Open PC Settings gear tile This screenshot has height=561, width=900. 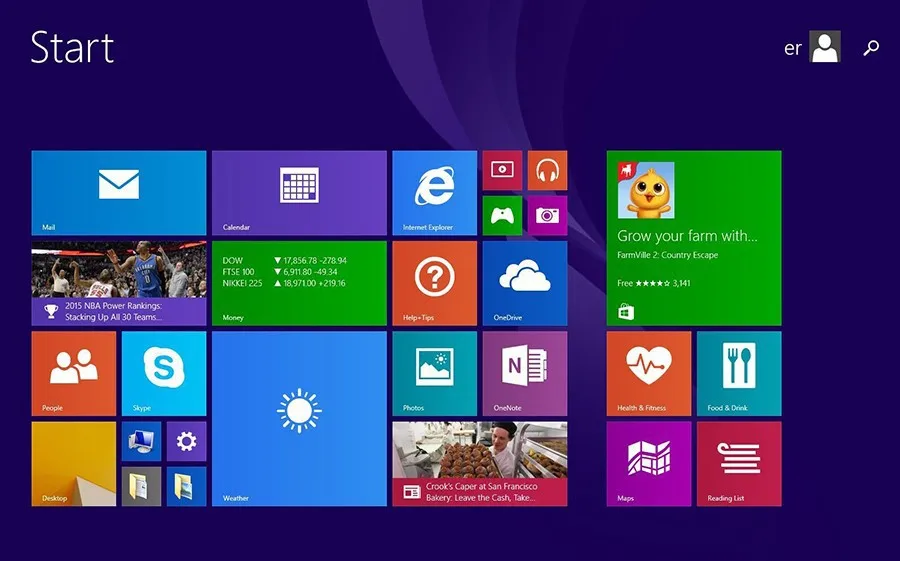click(x=186, y=441)
